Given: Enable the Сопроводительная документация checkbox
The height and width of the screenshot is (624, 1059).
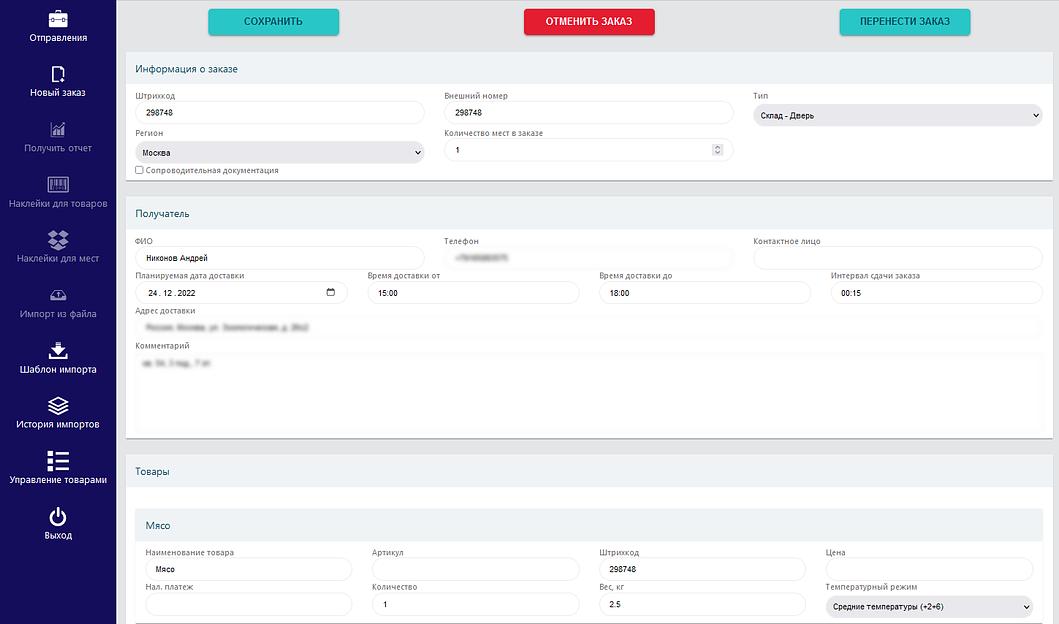Looking at the screenshot, I should 140,171.
